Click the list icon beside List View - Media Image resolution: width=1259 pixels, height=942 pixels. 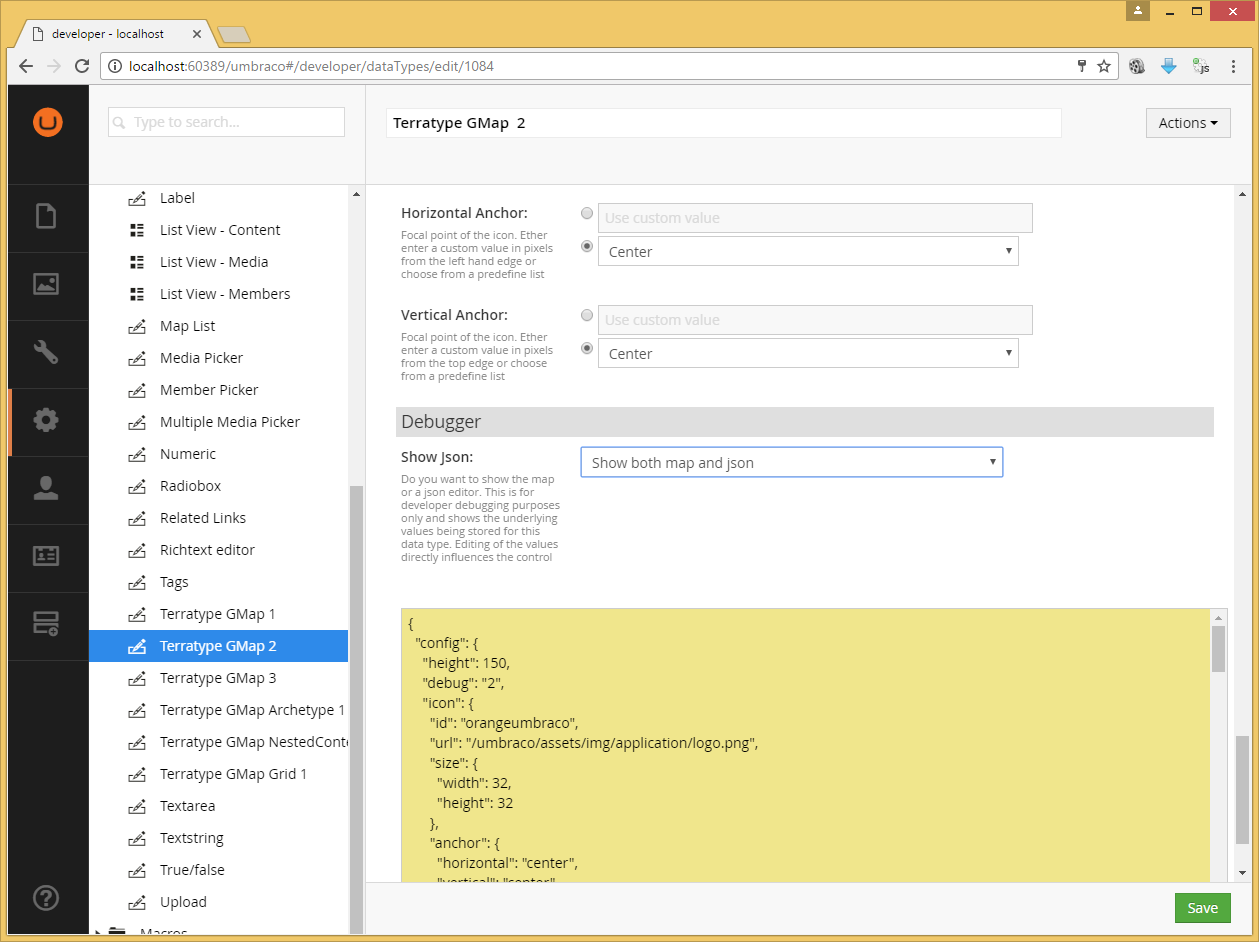[x=137, y=262]
